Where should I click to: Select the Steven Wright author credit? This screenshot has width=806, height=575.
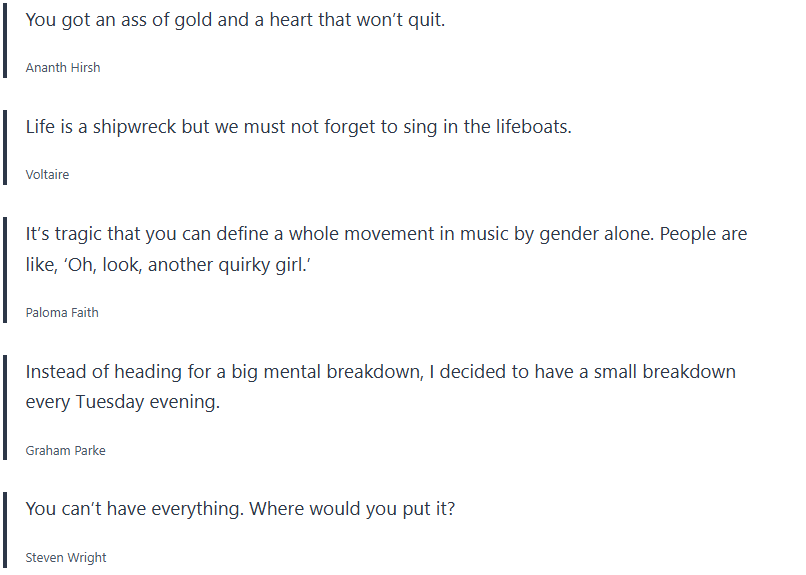66,558
